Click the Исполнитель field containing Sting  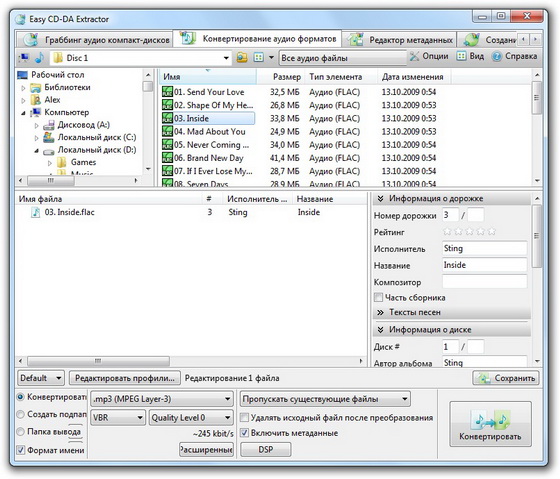(485, 248)
